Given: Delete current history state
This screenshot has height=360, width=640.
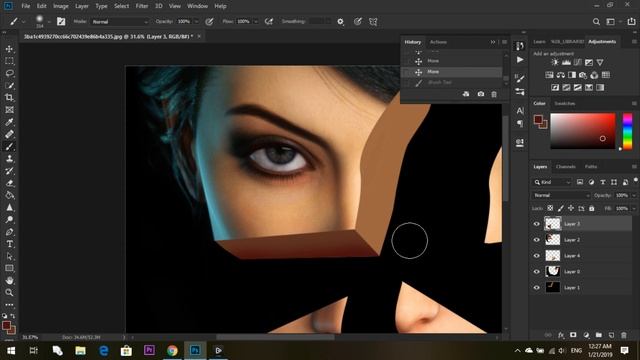Looking at the screenshot, I should coord(494,94).
